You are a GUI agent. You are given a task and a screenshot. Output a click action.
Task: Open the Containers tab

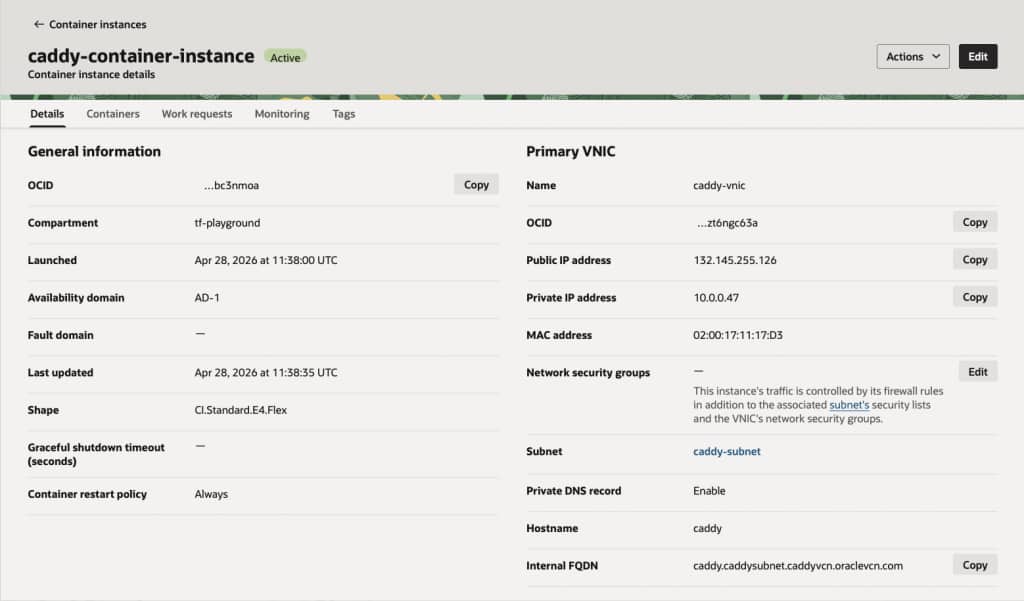[113, 114]
